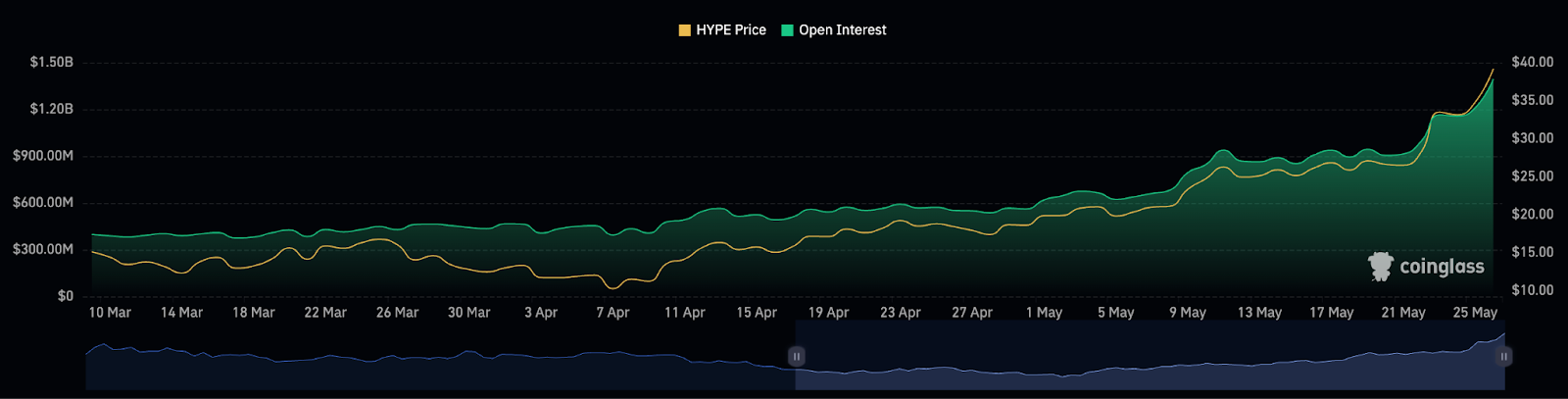Click the 27 Apr date label
1568x399 pixels.
click(x=972, y=313)
